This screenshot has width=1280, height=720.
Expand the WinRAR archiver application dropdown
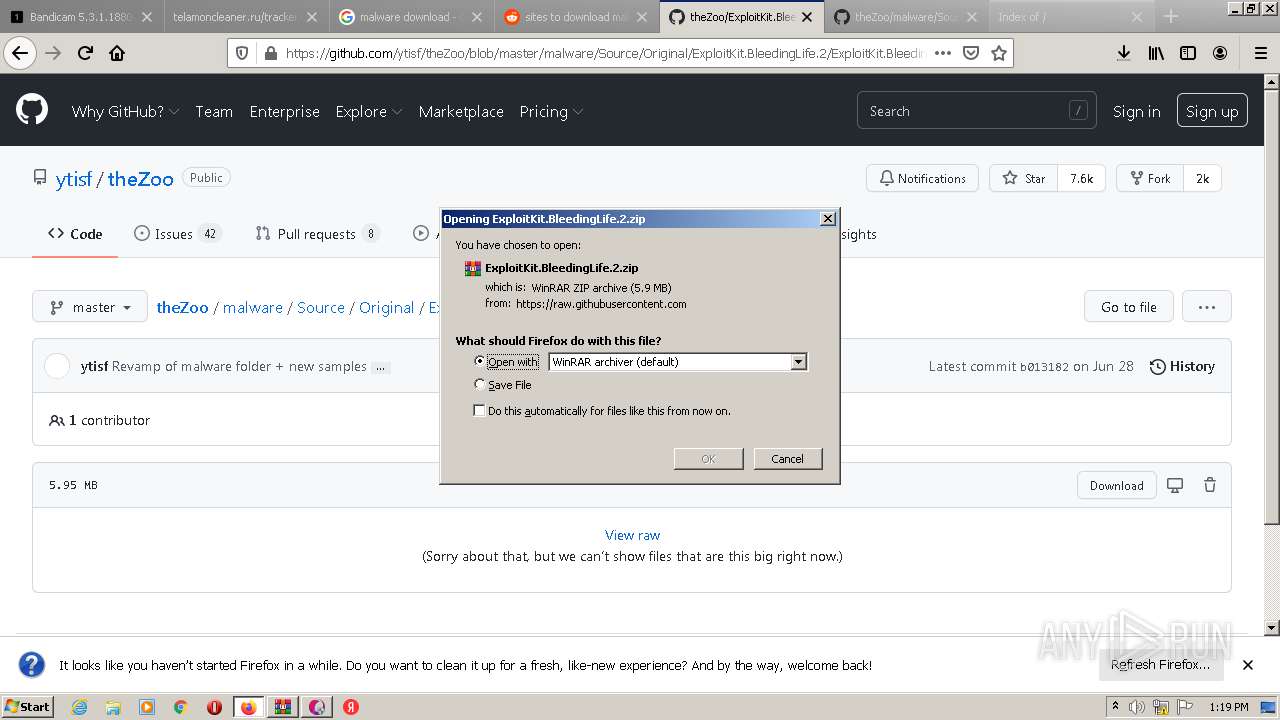point(798,362)
